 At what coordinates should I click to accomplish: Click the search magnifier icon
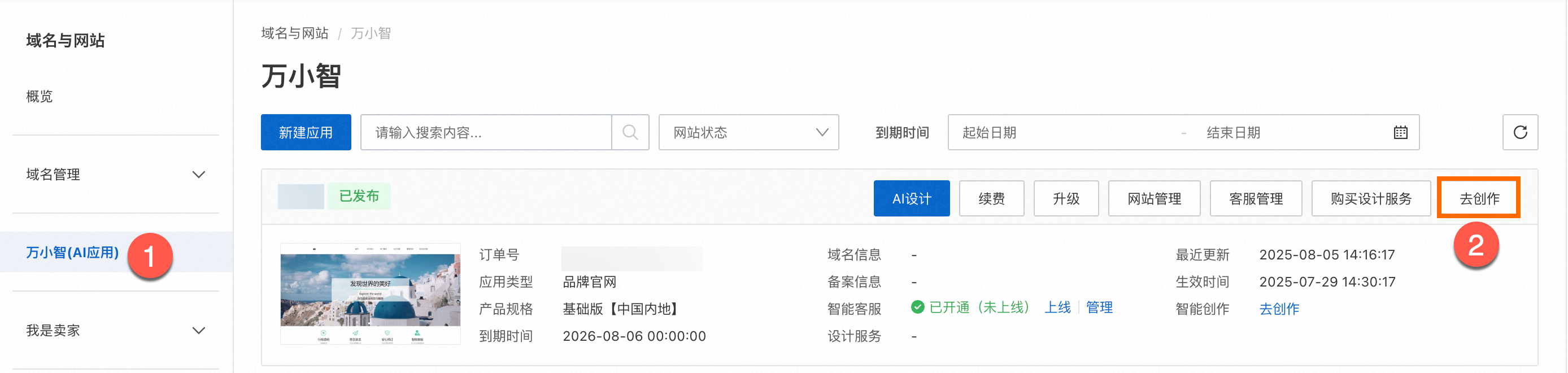coord(630,132)
